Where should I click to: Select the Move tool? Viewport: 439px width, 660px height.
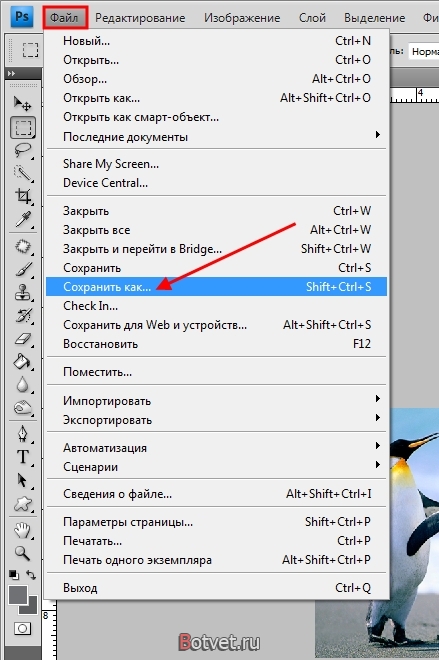click(22, 104)
